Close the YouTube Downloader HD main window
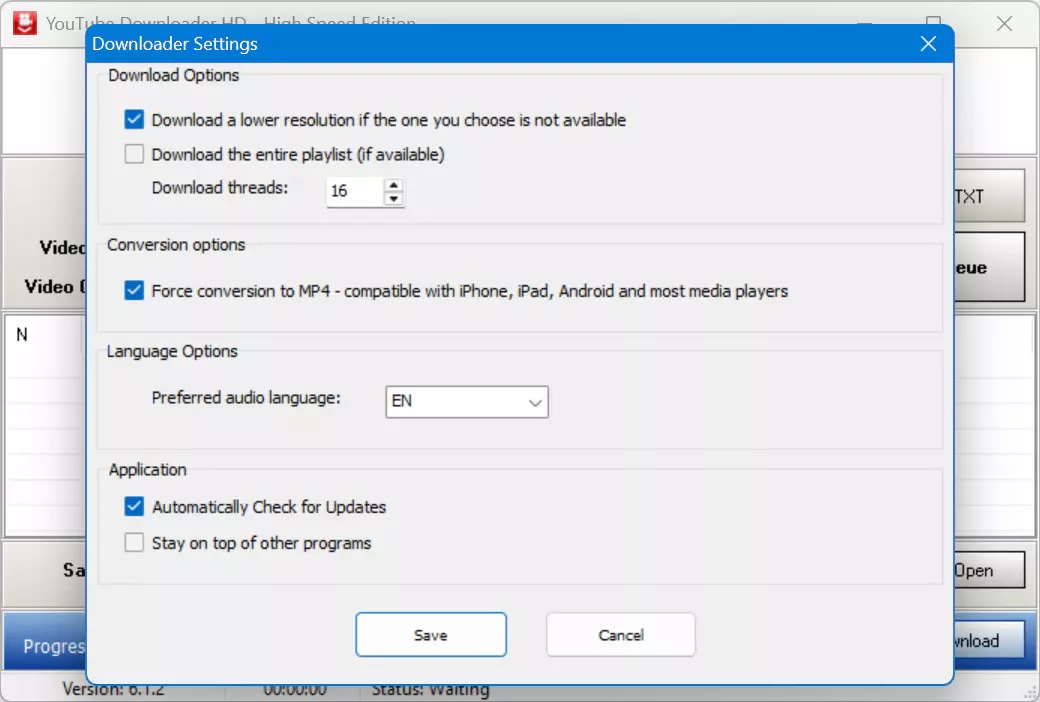The width and height of the screenshot is (1040, 702). click(1004, 24)
